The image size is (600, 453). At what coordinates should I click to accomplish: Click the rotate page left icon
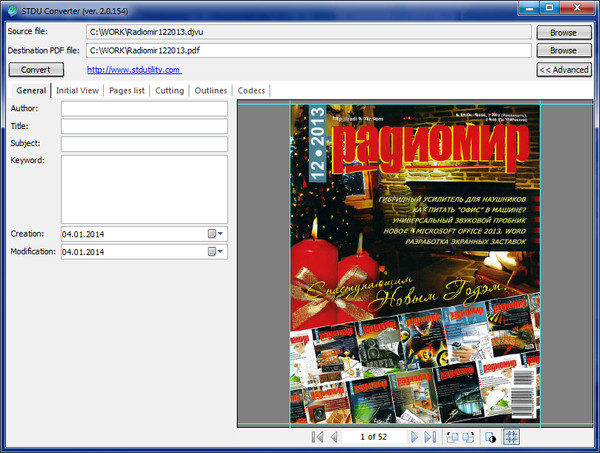452,438
